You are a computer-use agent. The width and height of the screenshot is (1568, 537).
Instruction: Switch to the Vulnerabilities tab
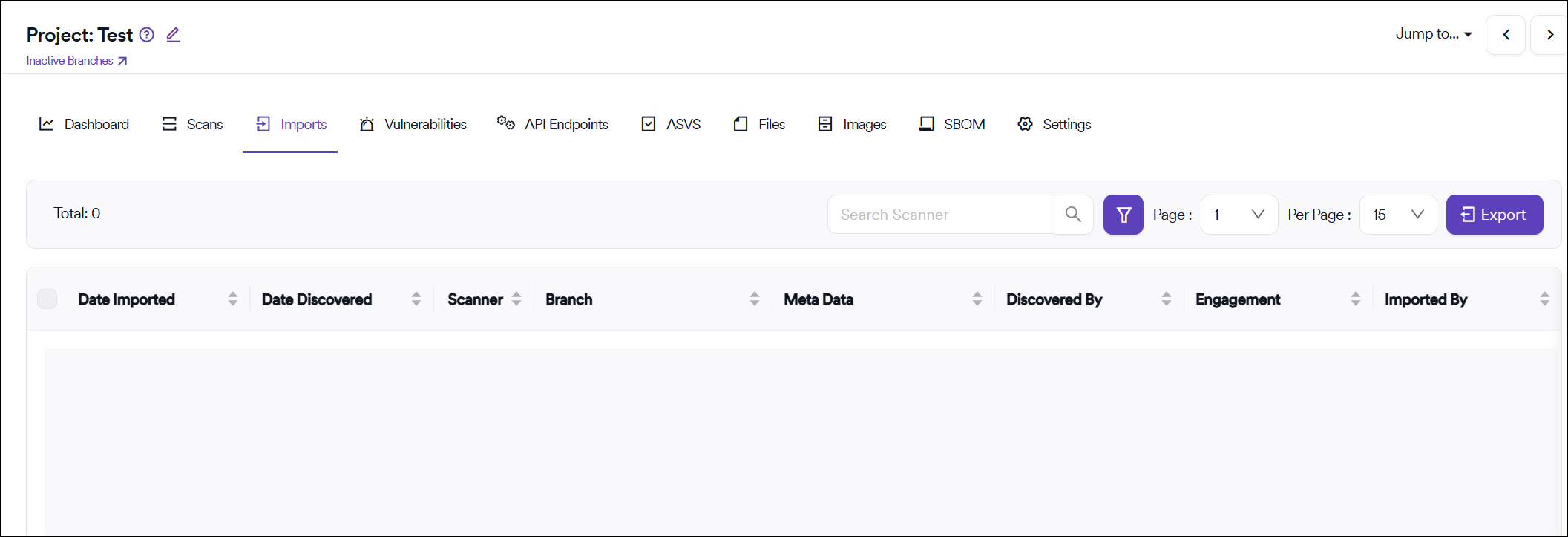[413, 124]
